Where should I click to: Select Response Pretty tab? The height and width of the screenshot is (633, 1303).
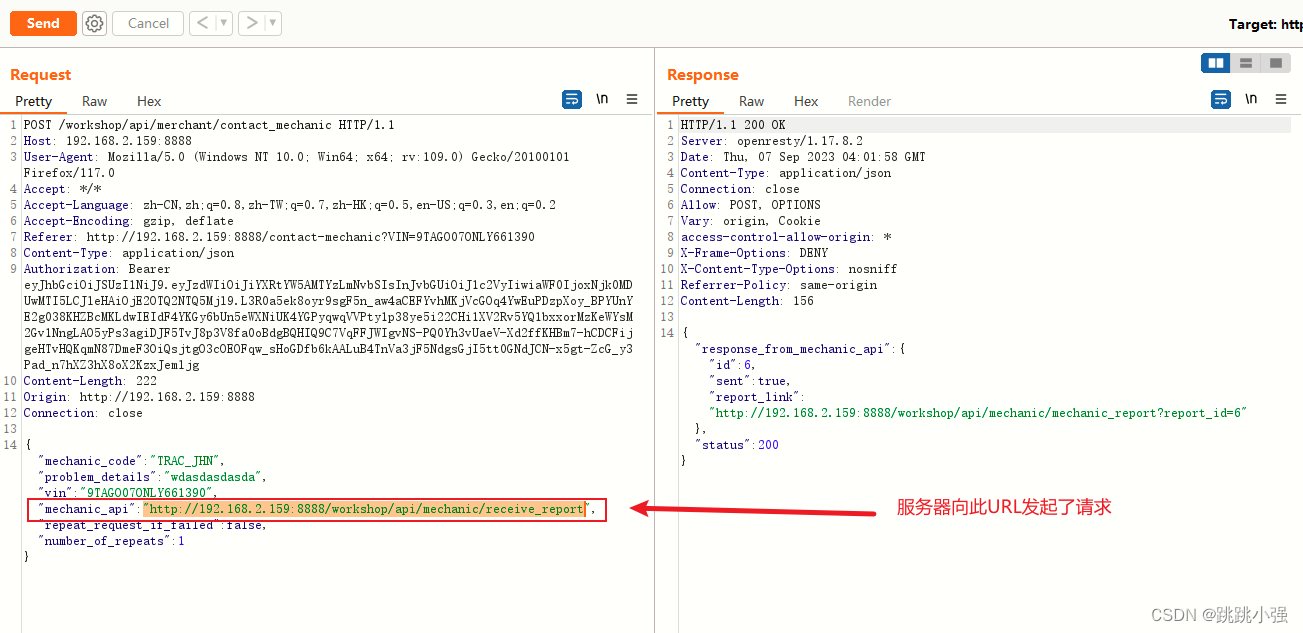coord(690,101)
